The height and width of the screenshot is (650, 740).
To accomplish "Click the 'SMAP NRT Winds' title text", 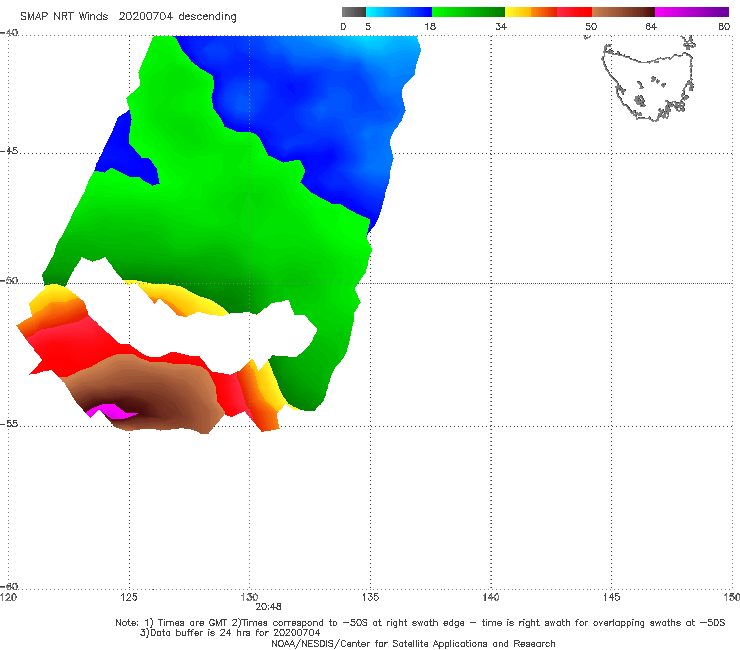I will pos(64,17).
